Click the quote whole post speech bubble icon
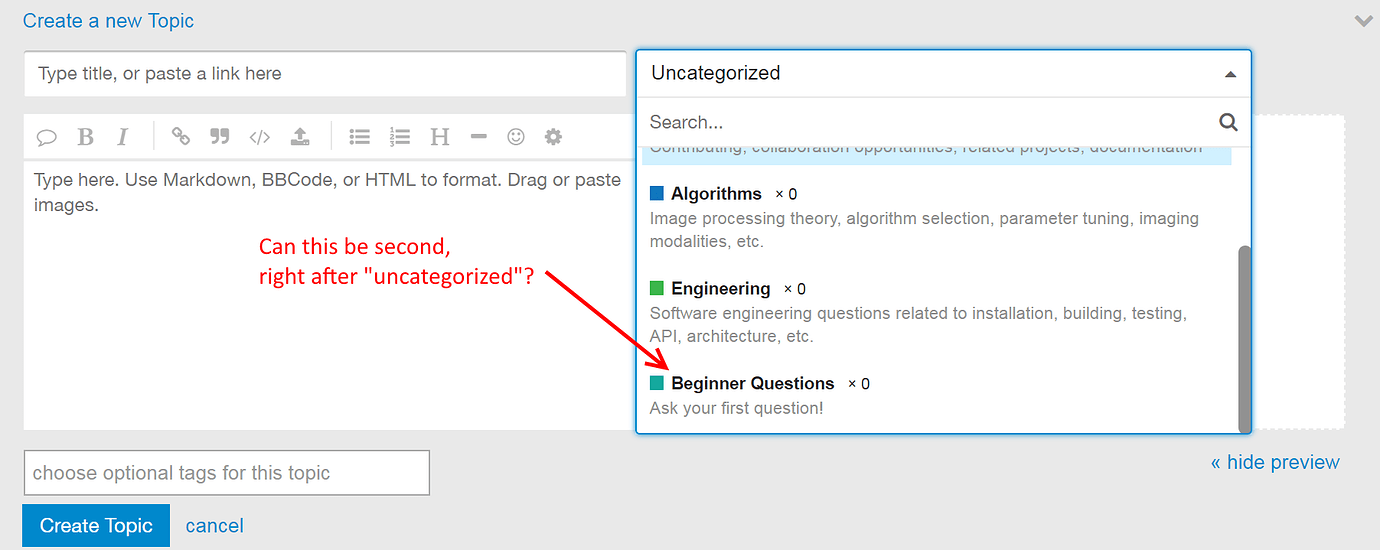This screenshot has height=550, width=1380. 47,137
